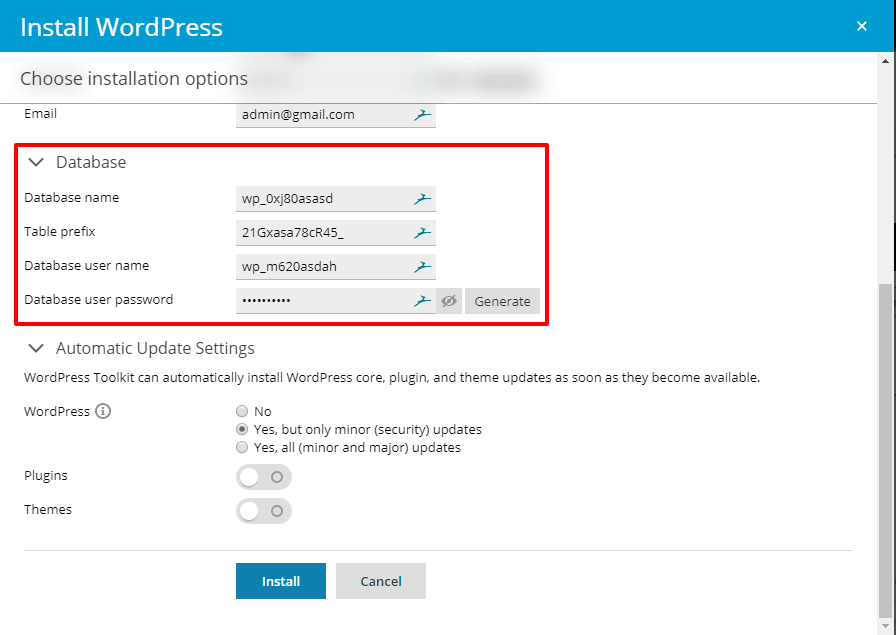The height and width of the screenshot is (635, 896).
Task: Click the autofill icon in Email field
Action: click(x=422, y=115)
